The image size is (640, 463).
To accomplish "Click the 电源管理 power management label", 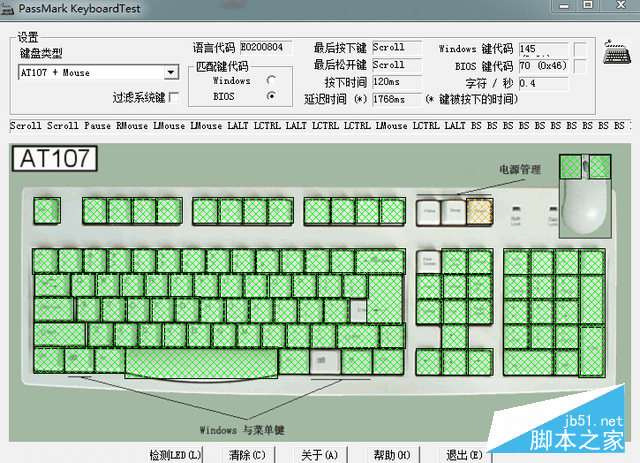I will 520,169.
